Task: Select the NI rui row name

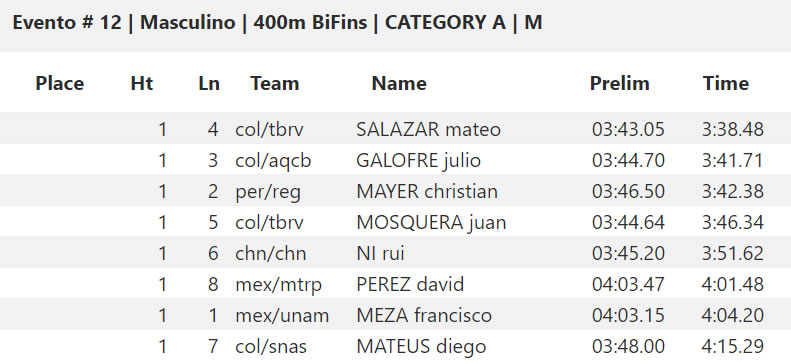Action: (x=380, y=254)
